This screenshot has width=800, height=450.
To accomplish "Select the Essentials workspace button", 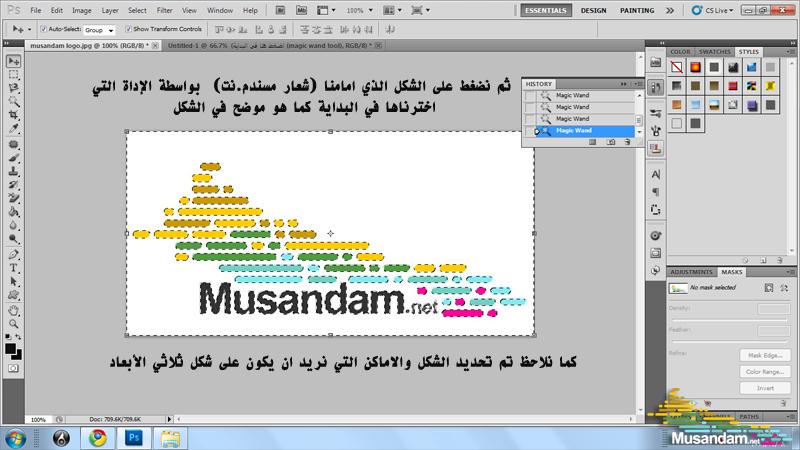I will (x=546, y=10).
